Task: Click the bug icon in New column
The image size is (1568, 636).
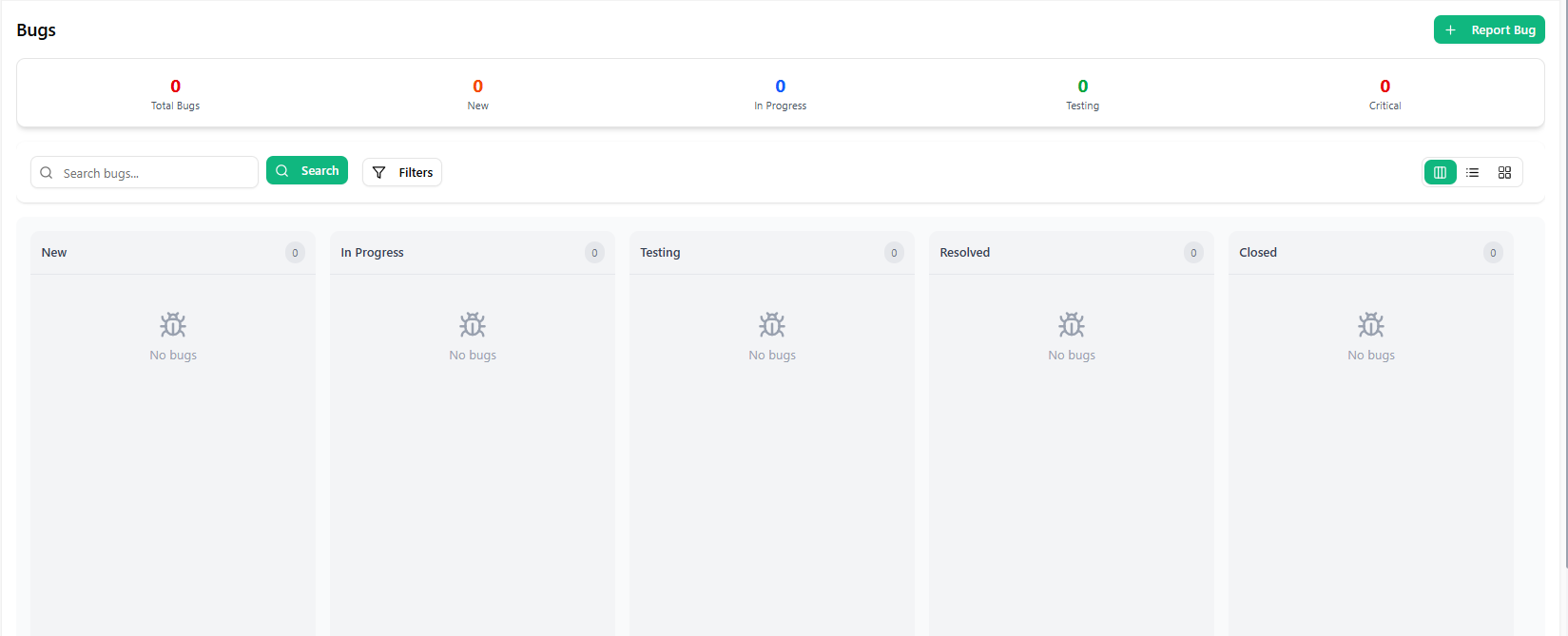Action: [x=173, y=325]
